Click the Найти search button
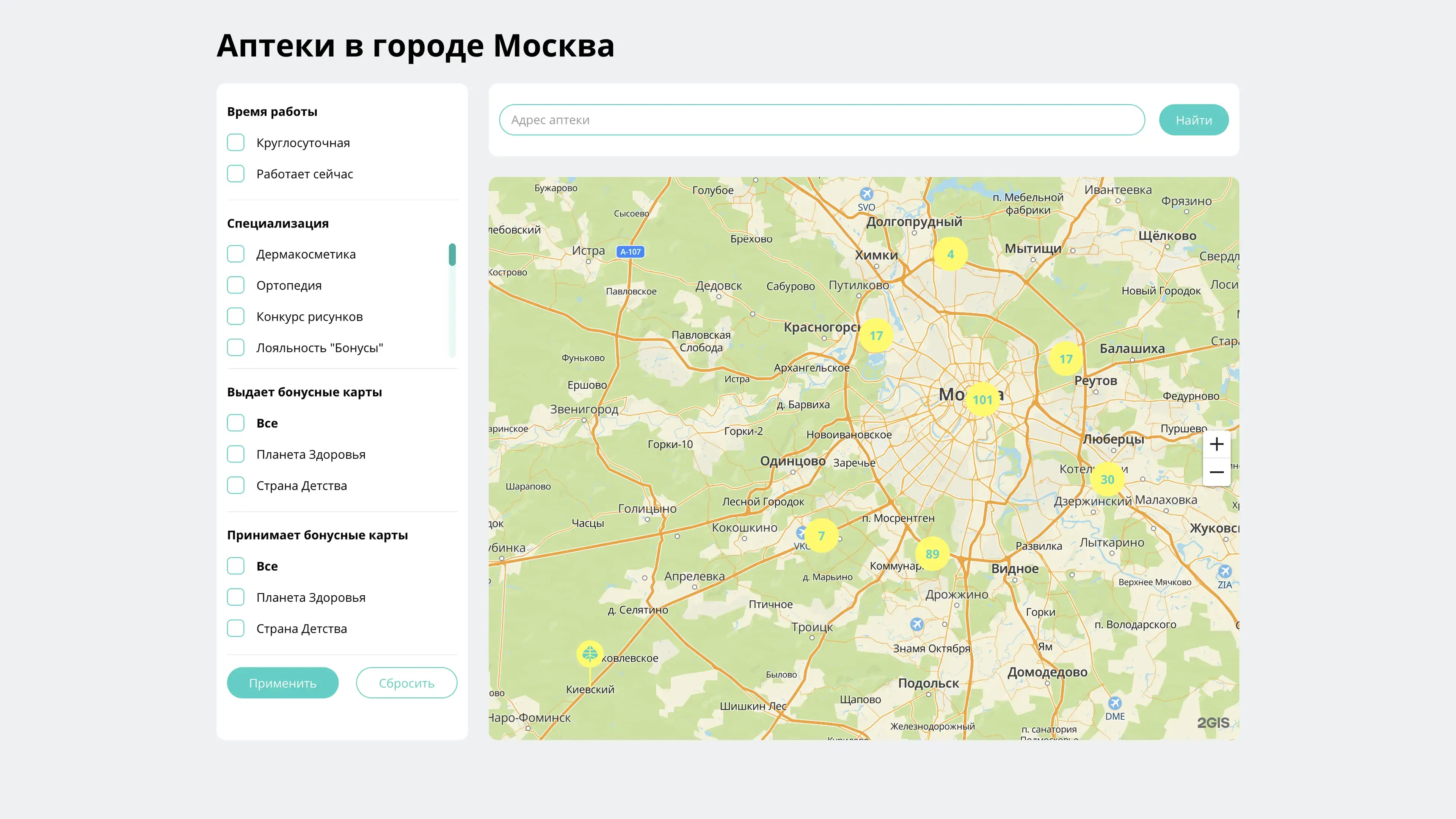The width and height of the screenshot is (1456, 819). (1193, 120)
